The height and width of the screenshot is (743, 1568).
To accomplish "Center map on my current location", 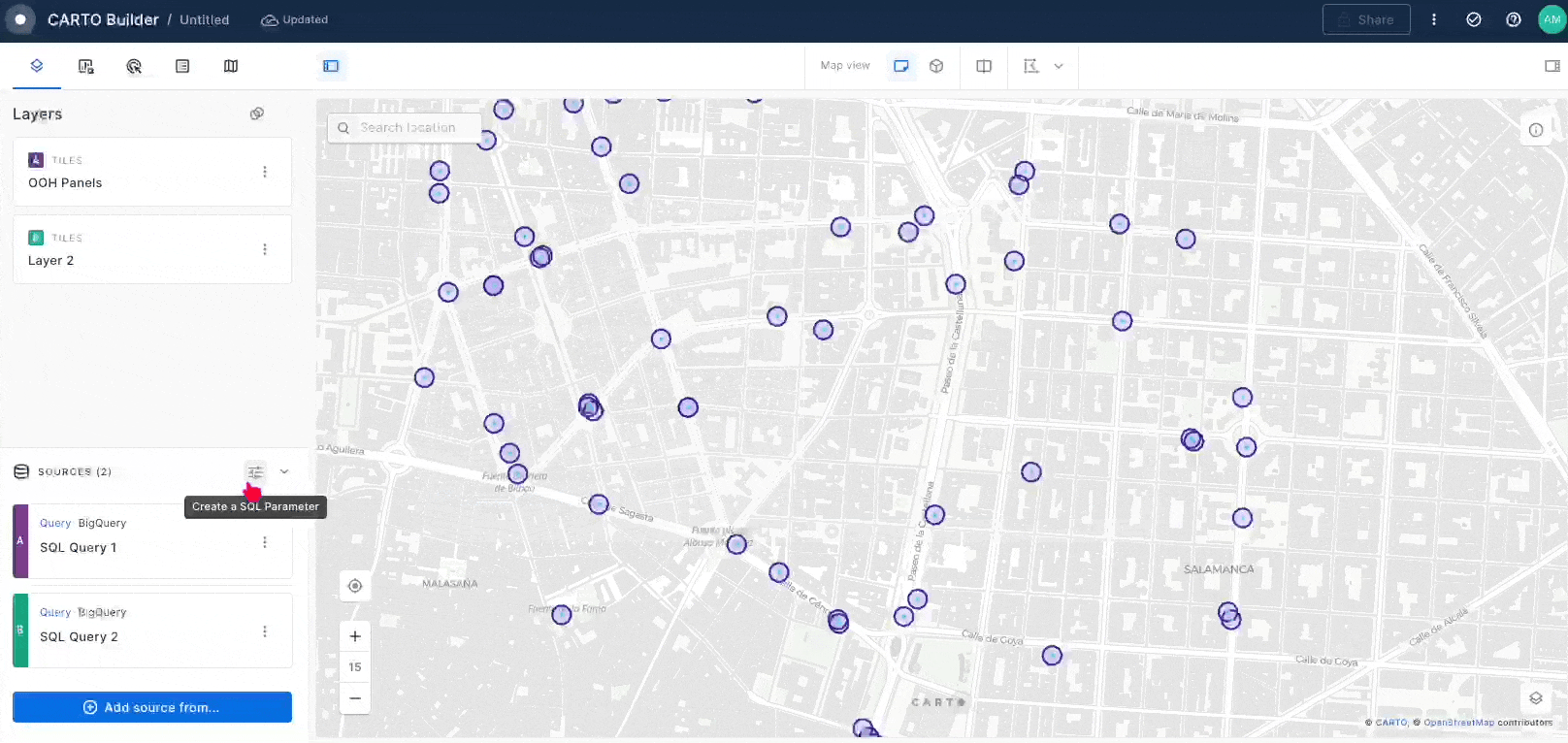I will click(x=355, y=586).
